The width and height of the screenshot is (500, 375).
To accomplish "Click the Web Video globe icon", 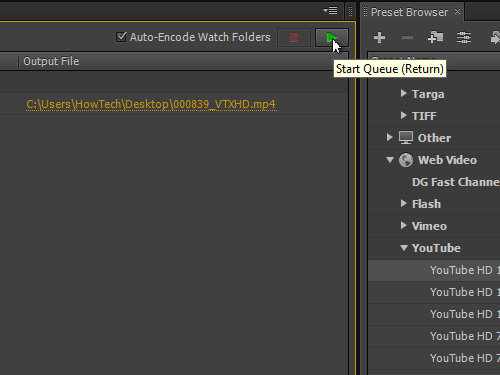I will tap(406, 160).
